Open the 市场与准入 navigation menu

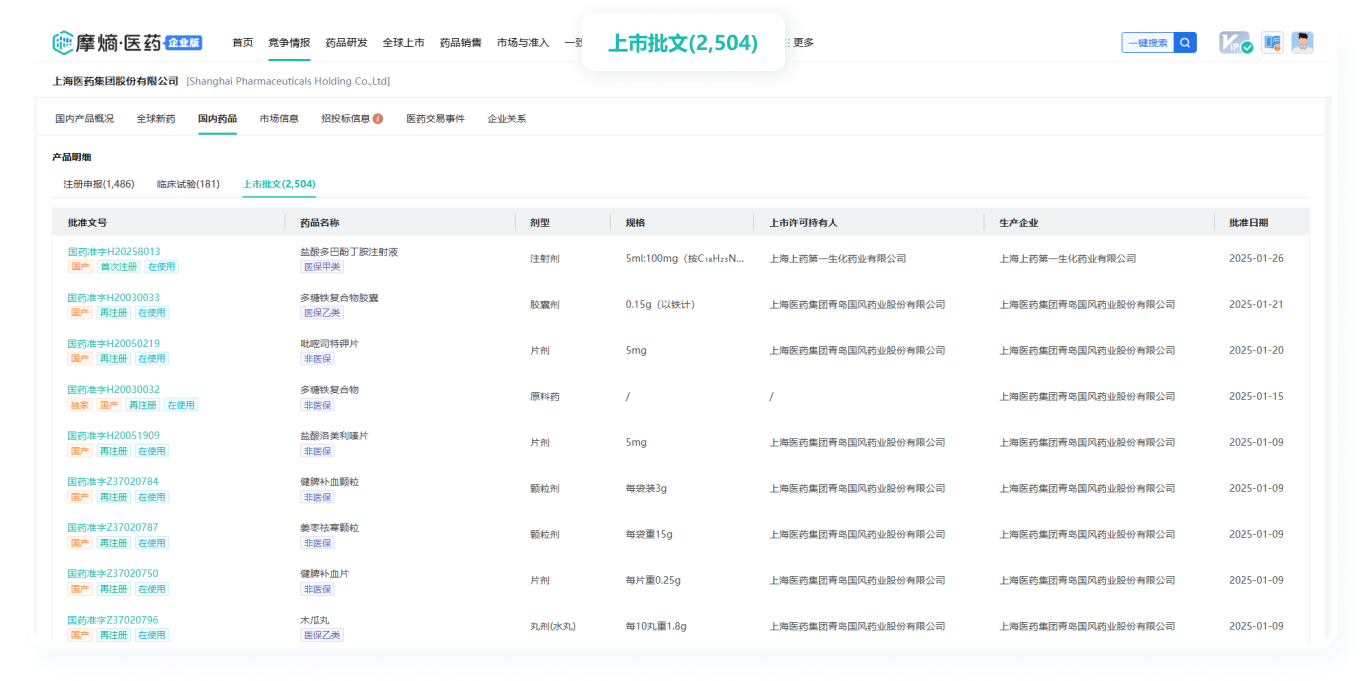(x=523, y=42)
